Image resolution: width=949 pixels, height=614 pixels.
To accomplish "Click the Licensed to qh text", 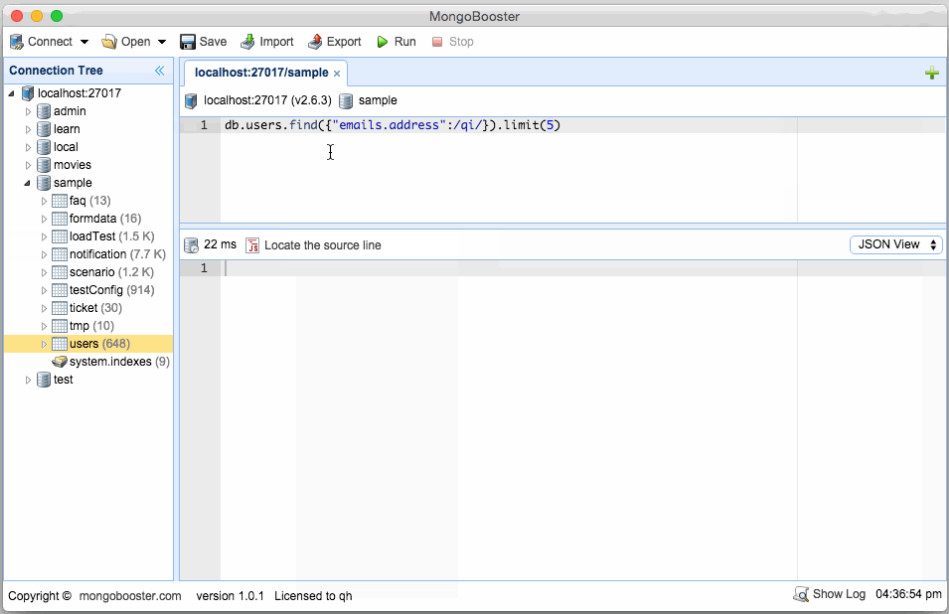I will pyautogui.click(x=313, y=596).
